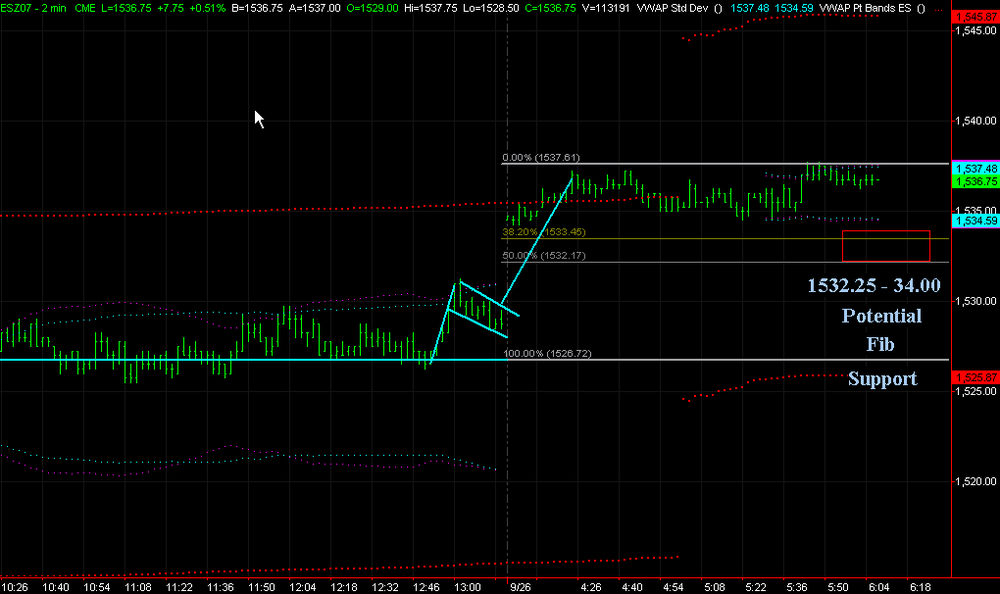Select the "5:50" time axis label
The width and height of the screenshot is (1000, 594).
[x=838, y=587]
